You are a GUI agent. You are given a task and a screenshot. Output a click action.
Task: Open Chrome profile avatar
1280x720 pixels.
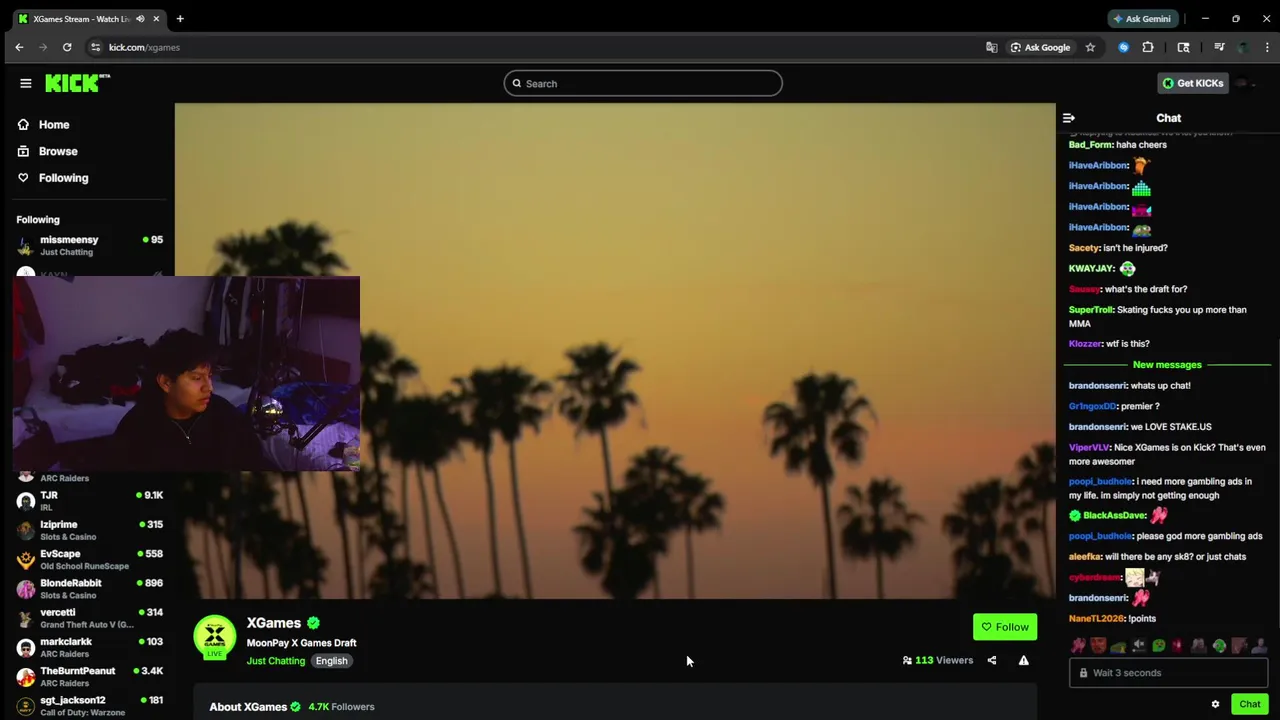[1243, 47]
